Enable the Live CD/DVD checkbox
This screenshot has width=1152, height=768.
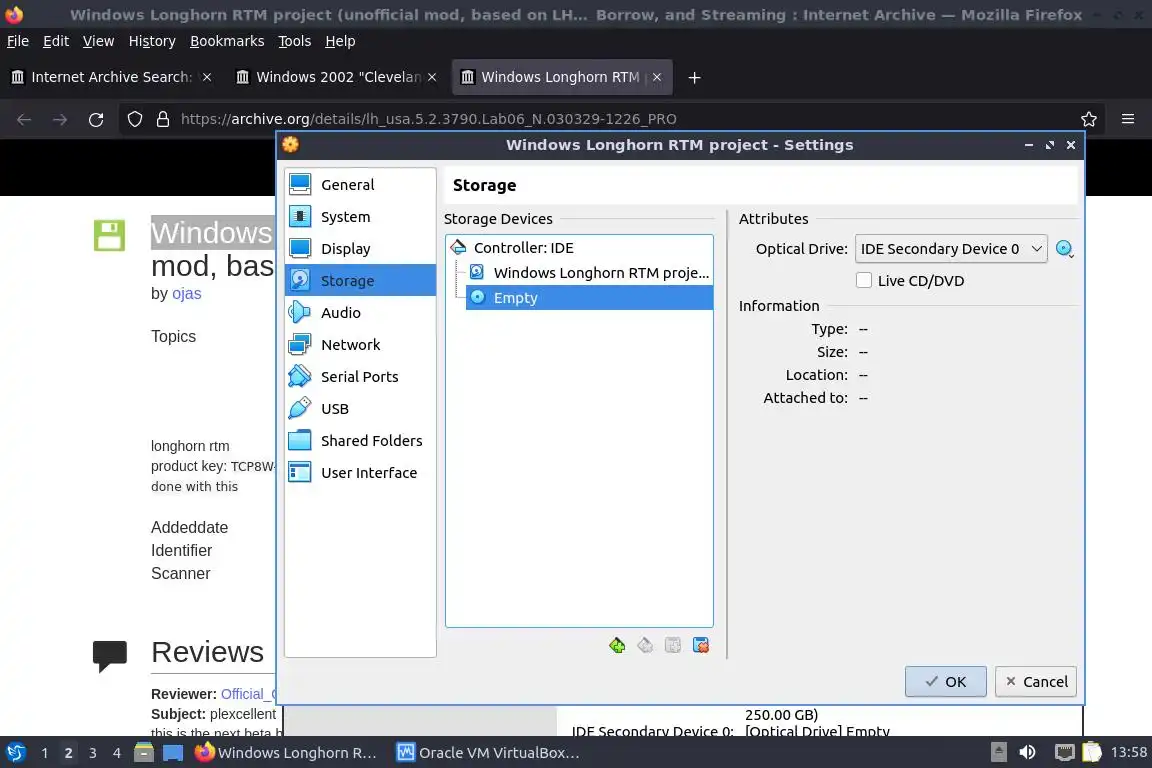coord(864,280)
